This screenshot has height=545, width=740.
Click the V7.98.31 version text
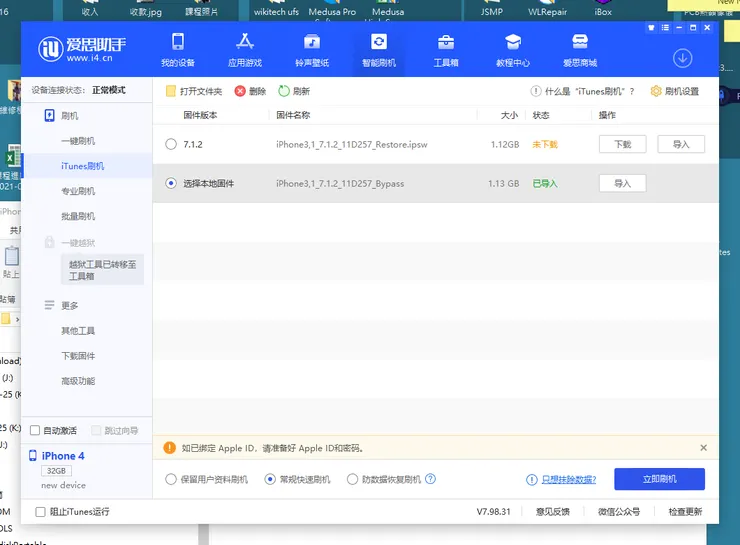point(493,511)
